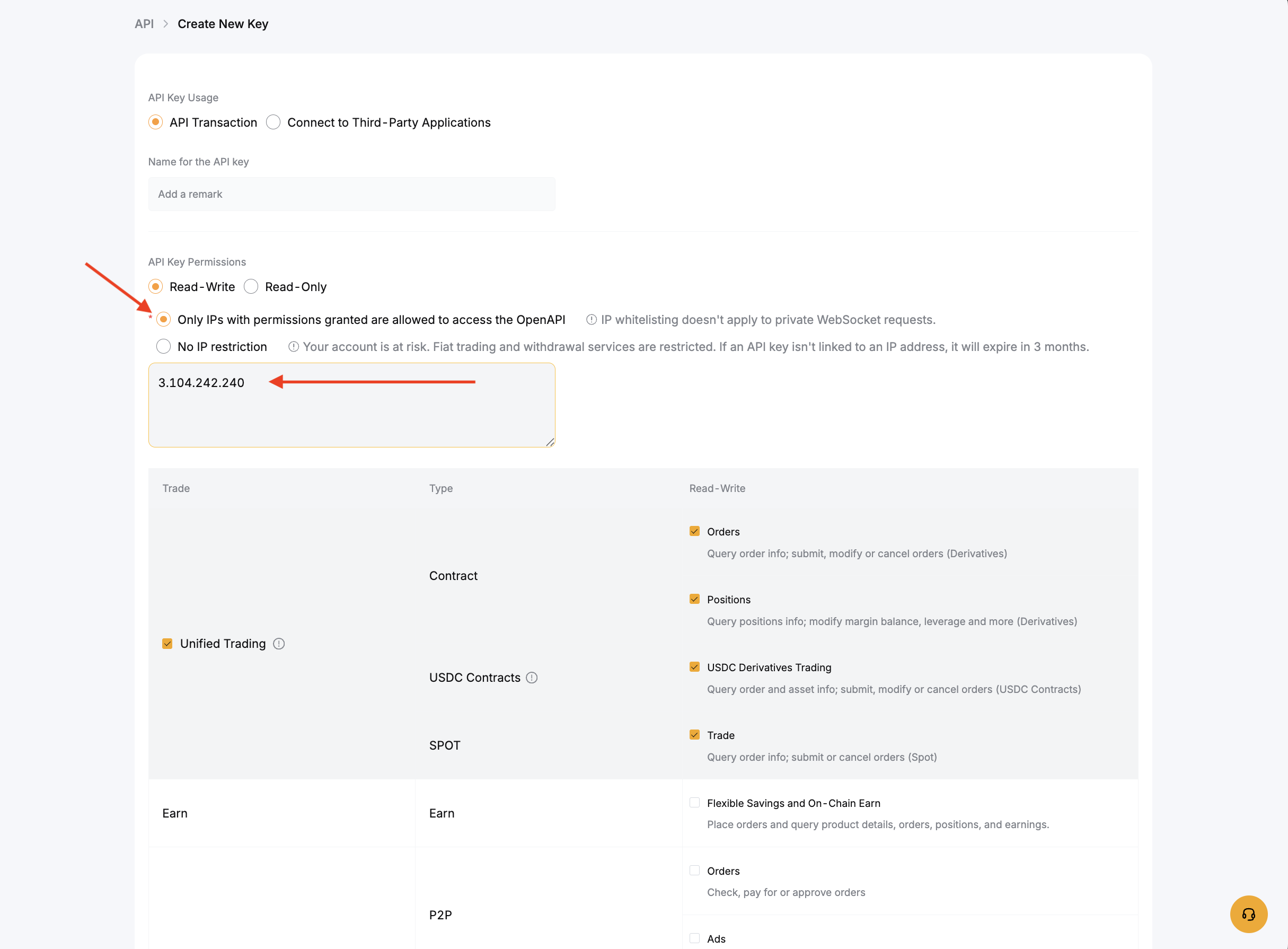1288x949 pixels.
Task: Select No IP restriction option
Action: pos(163,346)
